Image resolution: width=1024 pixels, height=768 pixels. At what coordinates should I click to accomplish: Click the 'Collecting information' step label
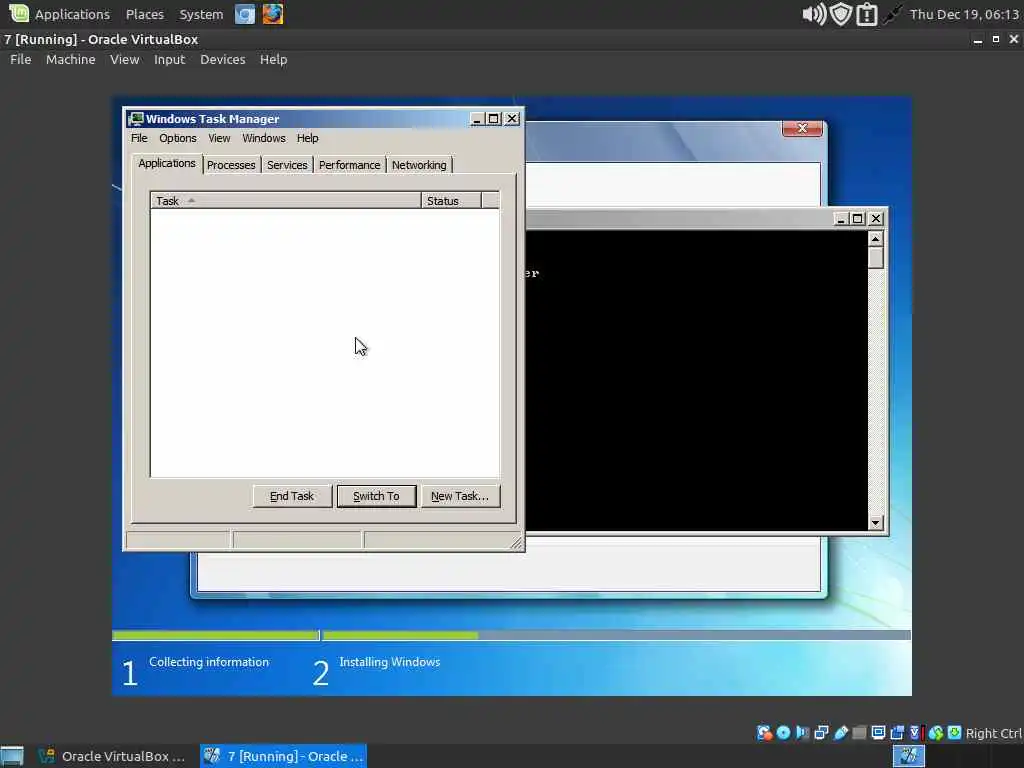[x=209, y=662]
